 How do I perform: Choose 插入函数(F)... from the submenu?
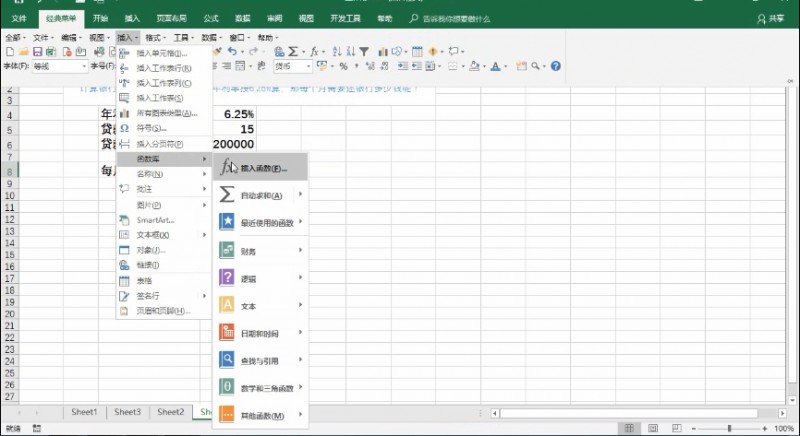(260, 167)
